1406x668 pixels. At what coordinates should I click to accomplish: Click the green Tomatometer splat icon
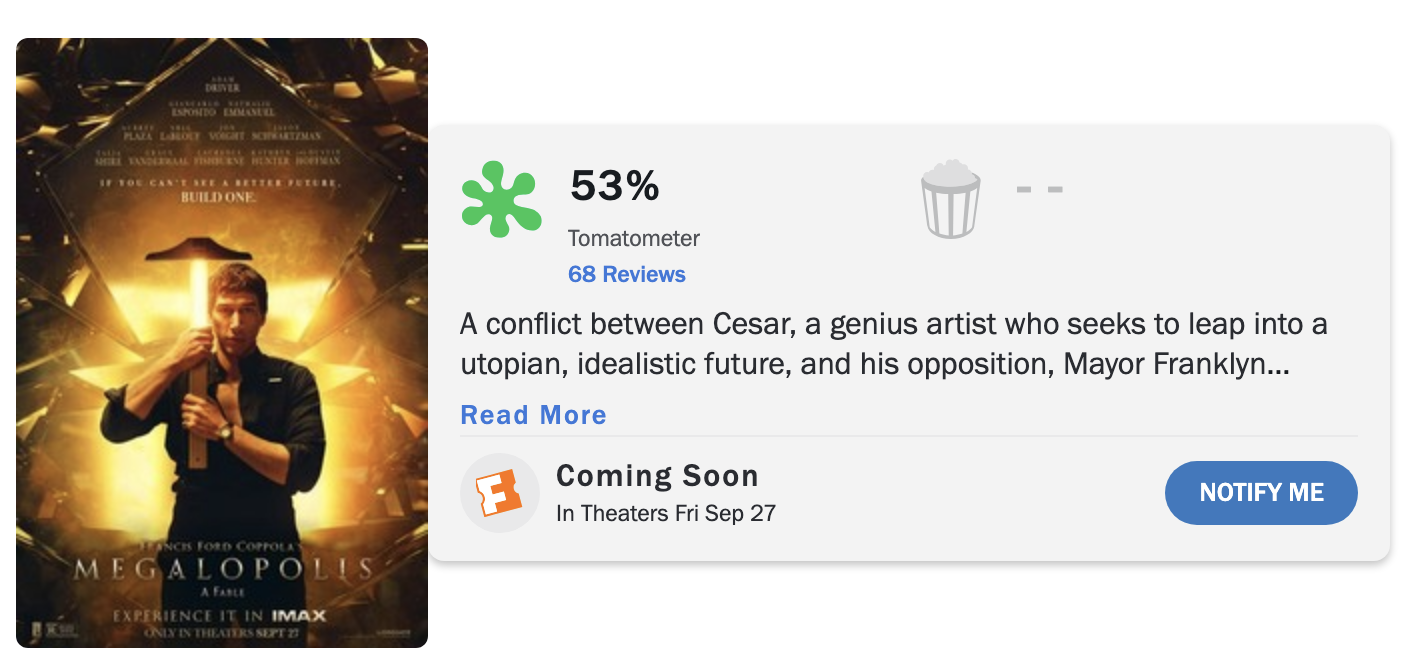[x=500, y=200]
